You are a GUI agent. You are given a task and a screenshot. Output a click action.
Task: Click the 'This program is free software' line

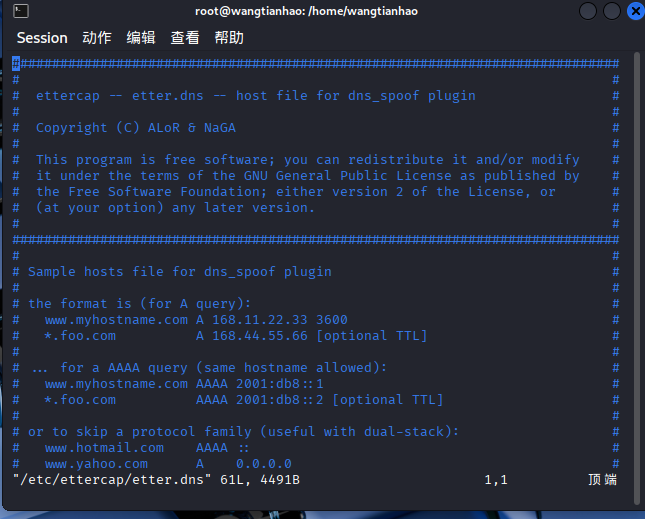point(308,160)
